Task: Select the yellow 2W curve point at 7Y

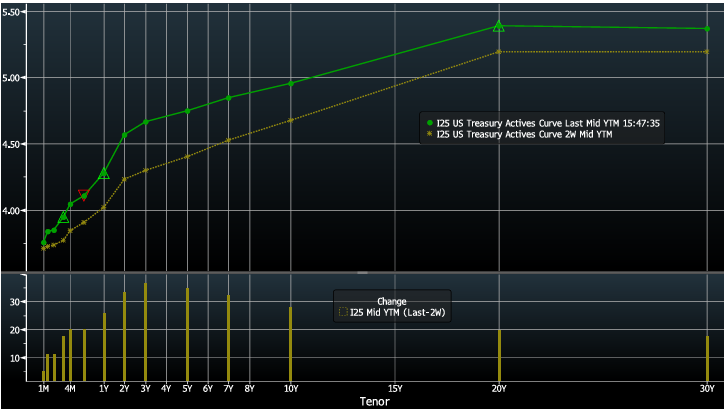Action: (x=229, y=140)
